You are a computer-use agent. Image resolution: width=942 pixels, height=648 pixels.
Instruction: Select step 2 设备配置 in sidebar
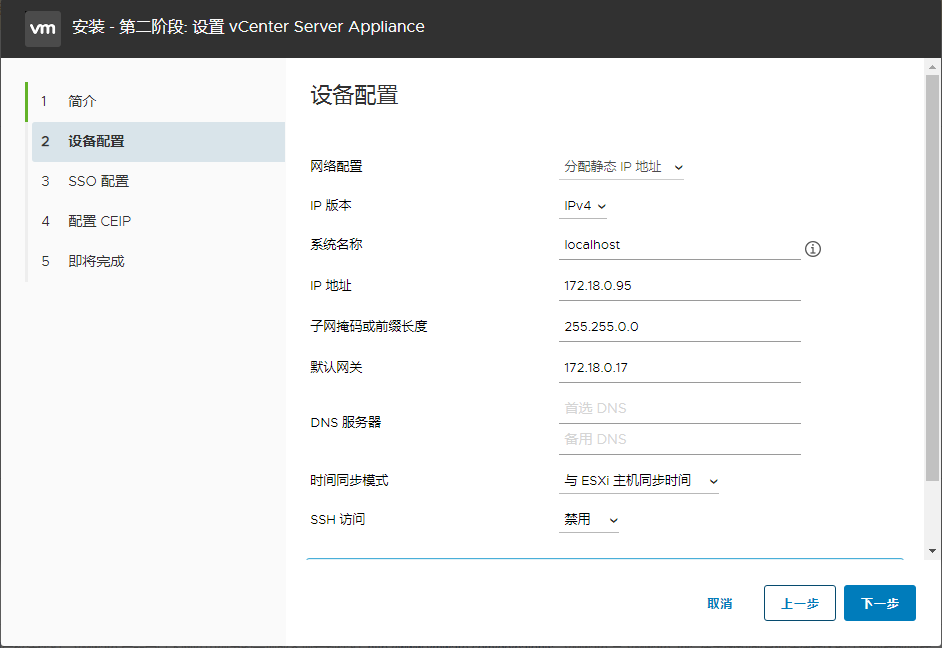[158, 142]
